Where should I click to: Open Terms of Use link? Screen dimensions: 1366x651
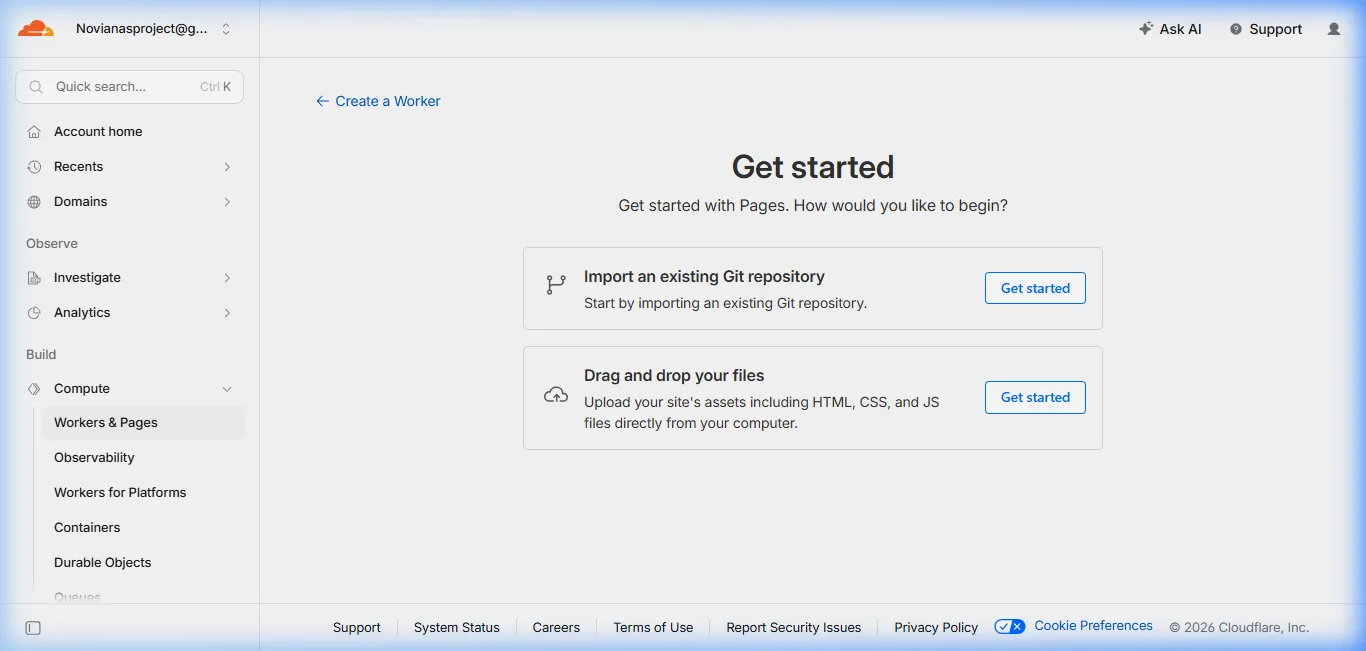coord(653,628)
